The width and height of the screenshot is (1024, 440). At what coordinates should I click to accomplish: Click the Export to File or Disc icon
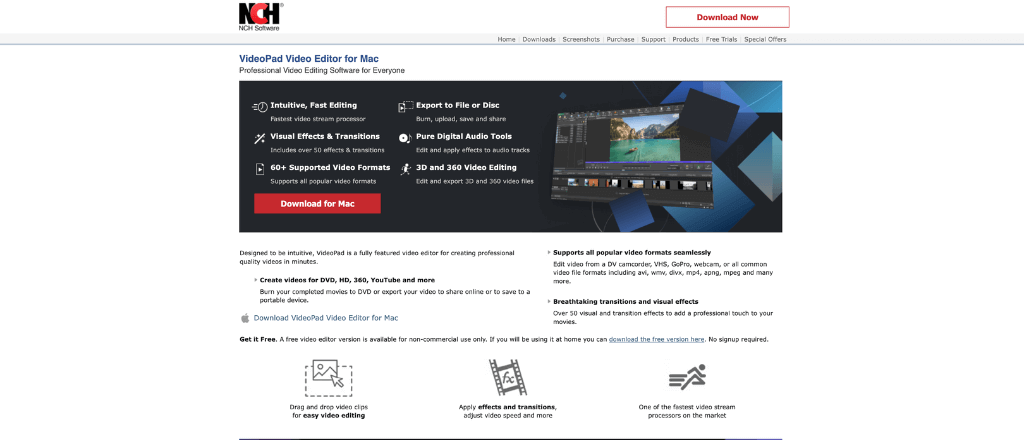tap(406, 106)
